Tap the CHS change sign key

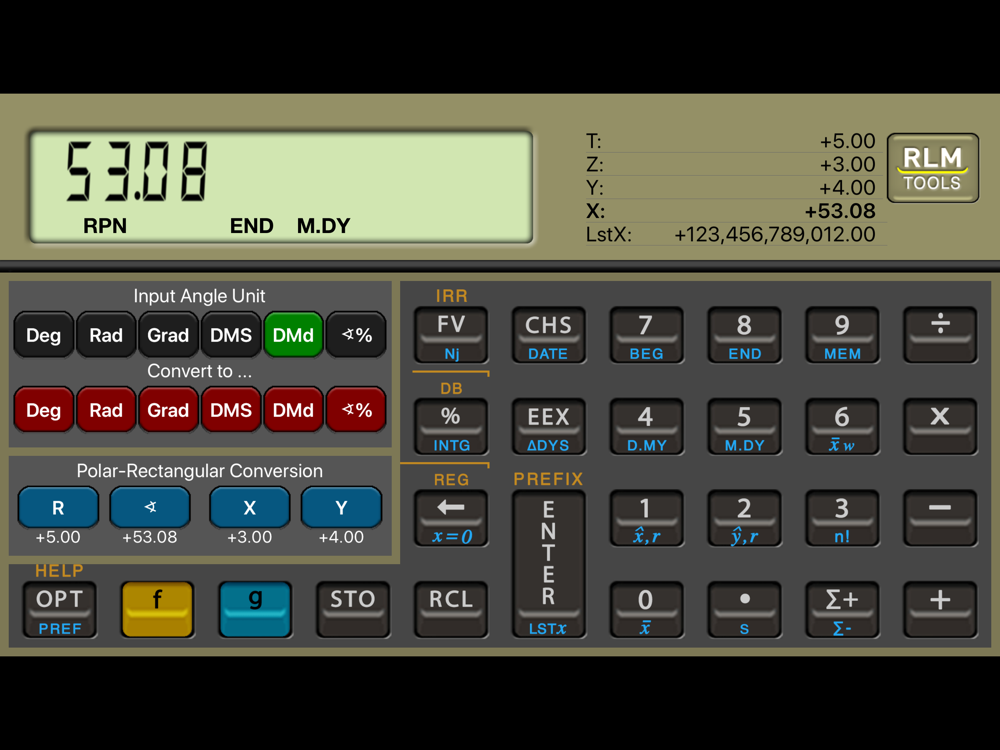[548, 335]
